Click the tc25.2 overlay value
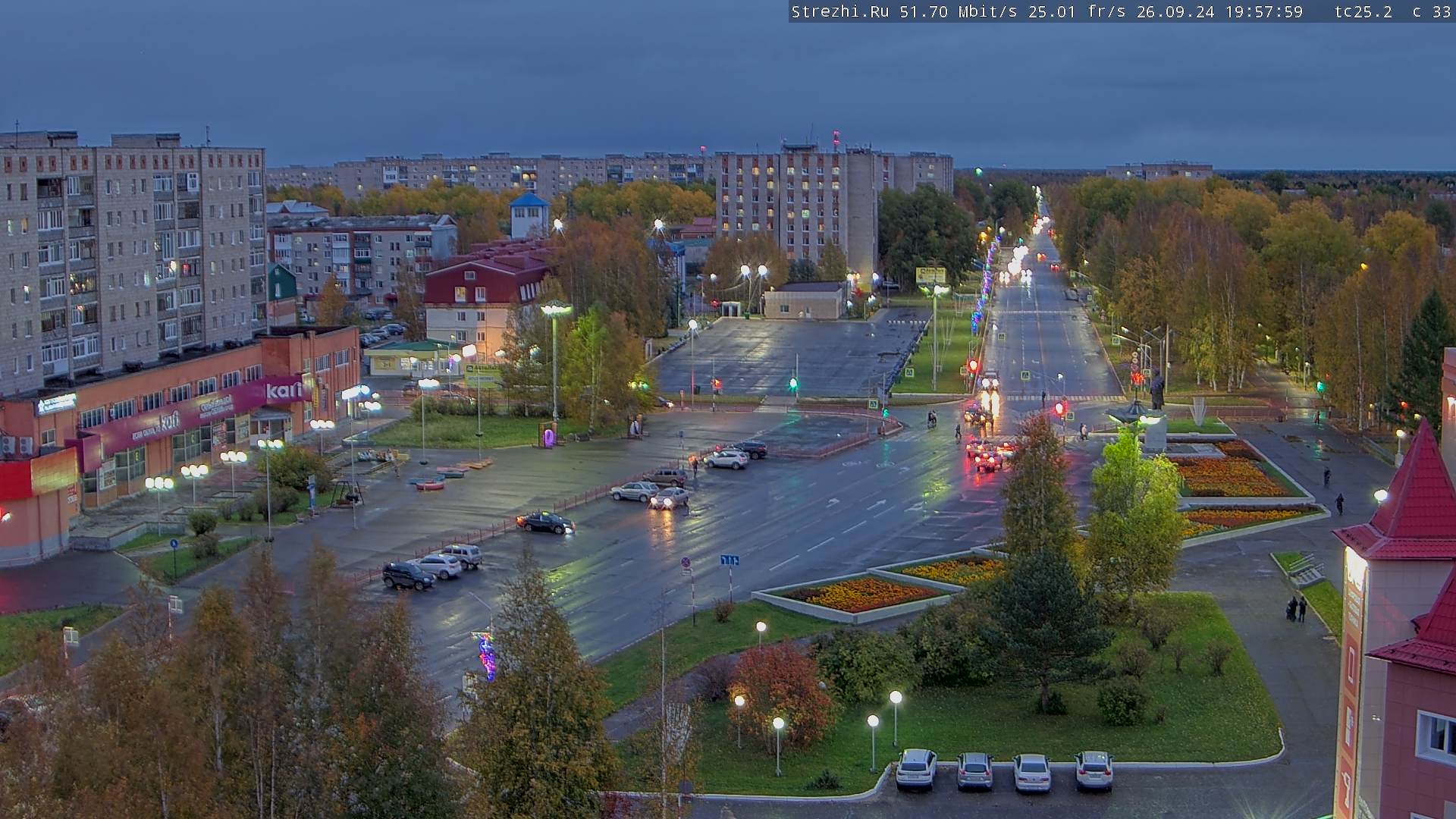This screenshot has height=819, width=1456. point(1363,12)
